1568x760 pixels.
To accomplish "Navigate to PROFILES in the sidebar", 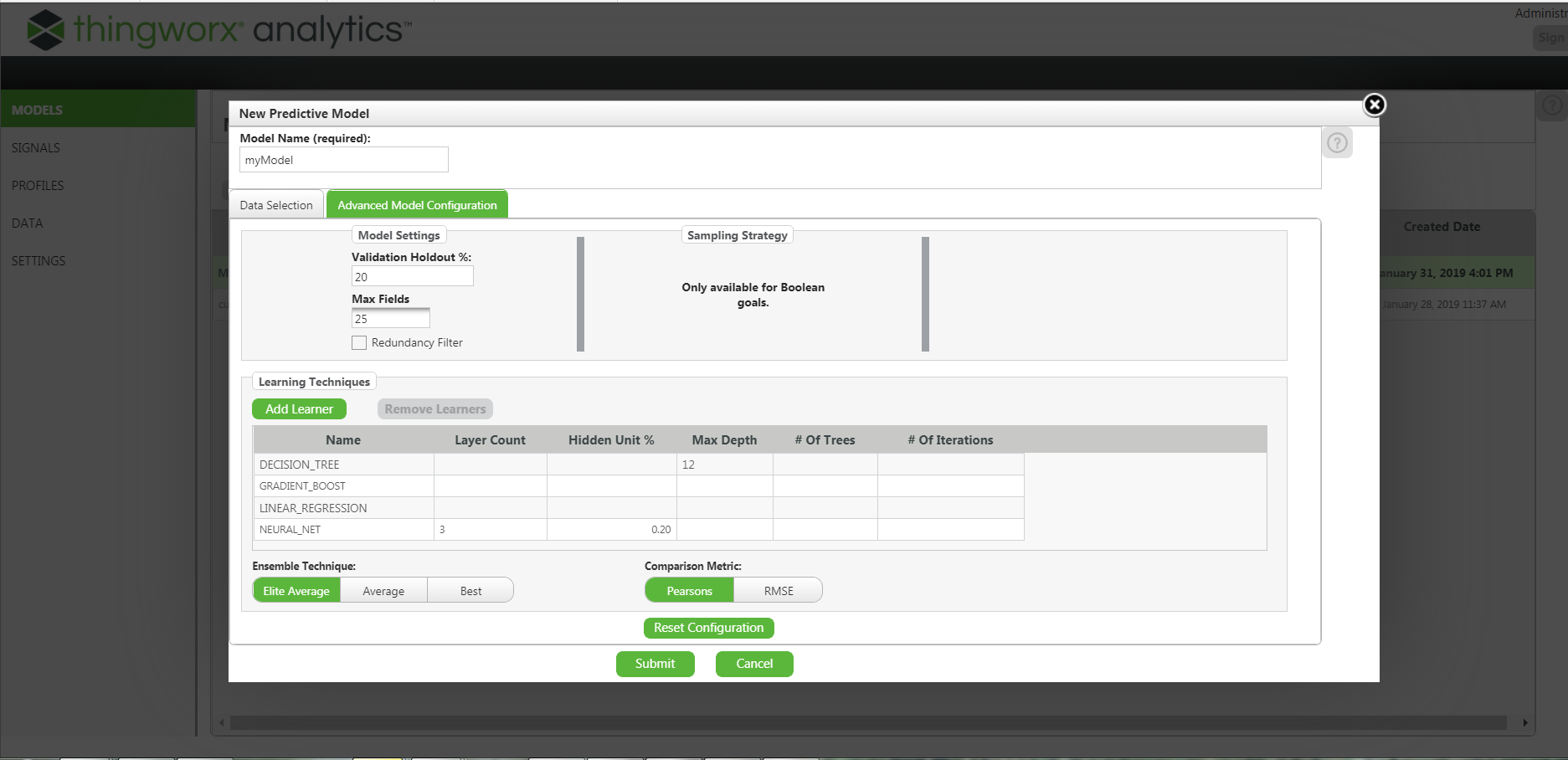I will coord(37,185).
